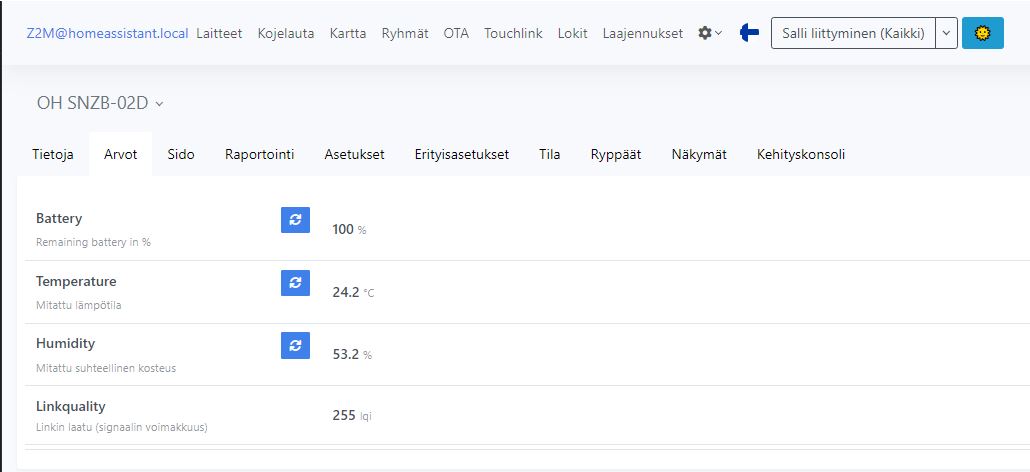Open Laajennukset in the navbar
Image resolution: width=1030 pixels, height=472 pixels.
[643, 33]
